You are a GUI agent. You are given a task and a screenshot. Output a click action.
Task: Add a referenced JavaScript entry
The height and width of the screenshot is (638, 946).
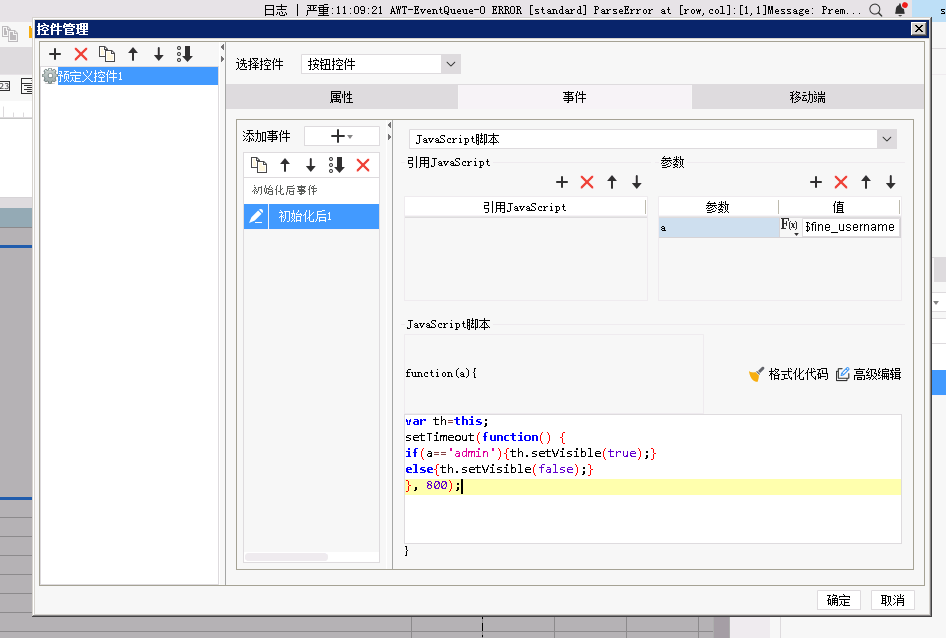[562, 182]
